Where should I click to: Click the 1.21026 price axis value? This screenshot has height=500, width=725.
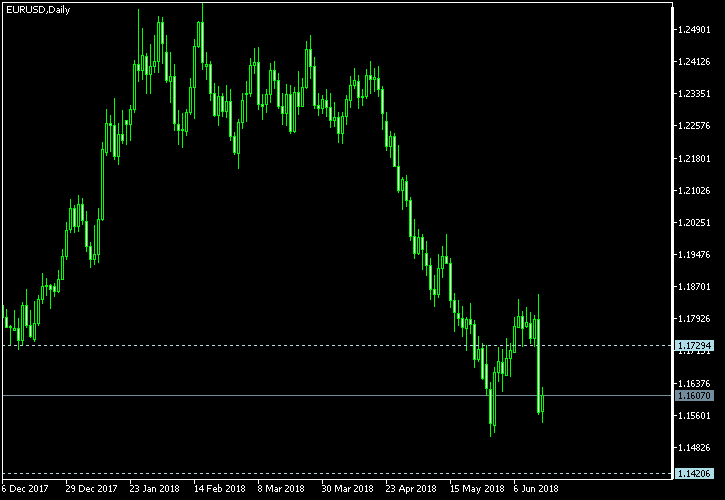[694, 191]
